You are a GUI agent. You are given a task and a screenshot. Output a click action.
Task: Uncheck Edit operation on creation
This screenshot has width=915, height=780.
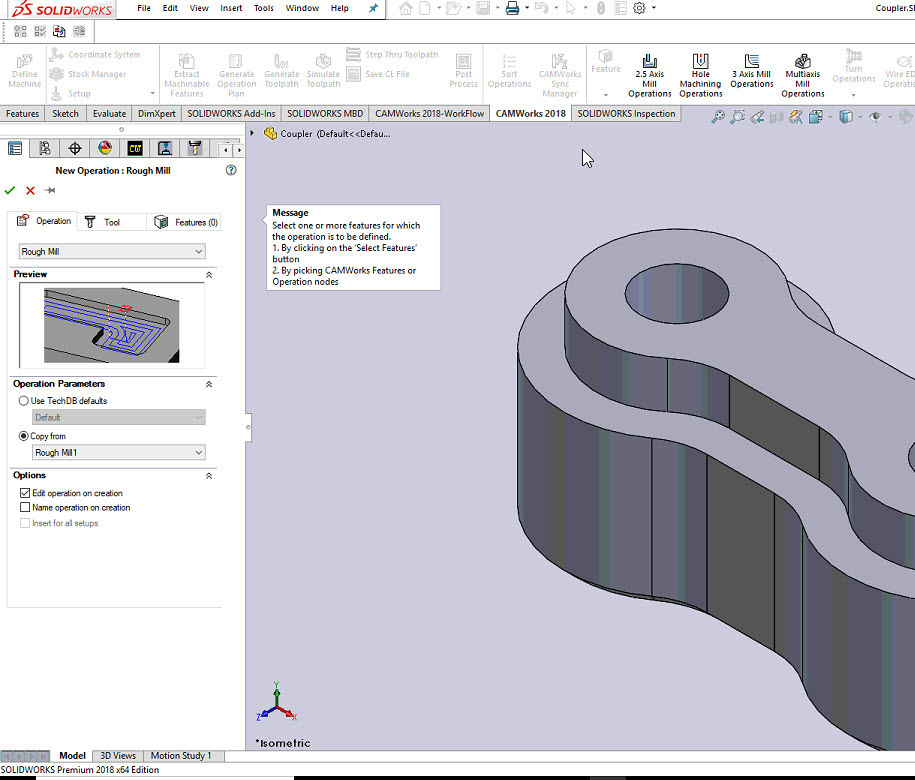[x=25, y=493]
